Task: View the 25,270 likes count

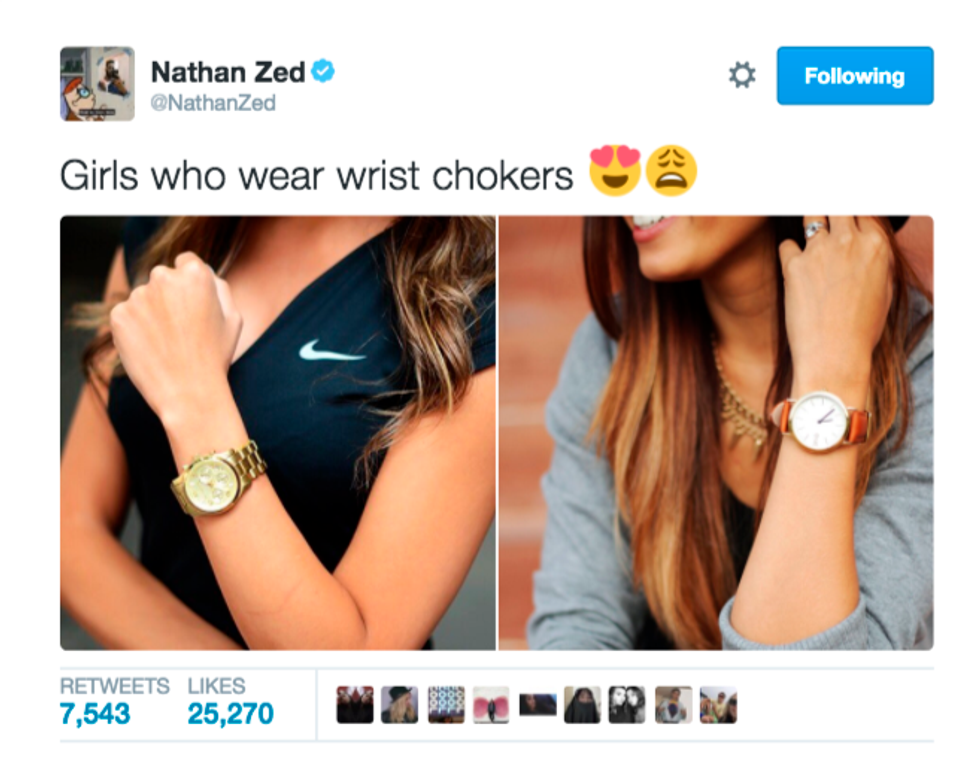Action: (x=231, y=714)
